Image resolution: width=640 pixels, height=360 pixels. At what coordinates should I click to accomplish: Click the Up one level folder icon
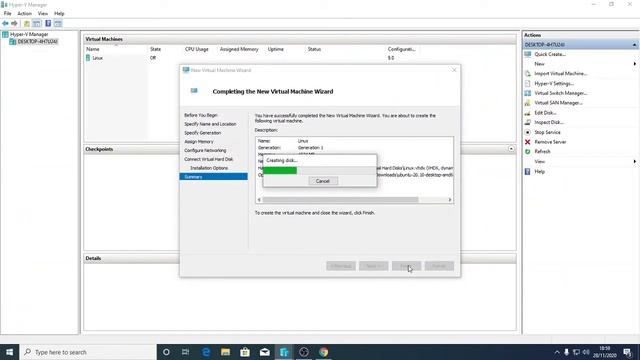pyautogui.click(x=27, y=24)
